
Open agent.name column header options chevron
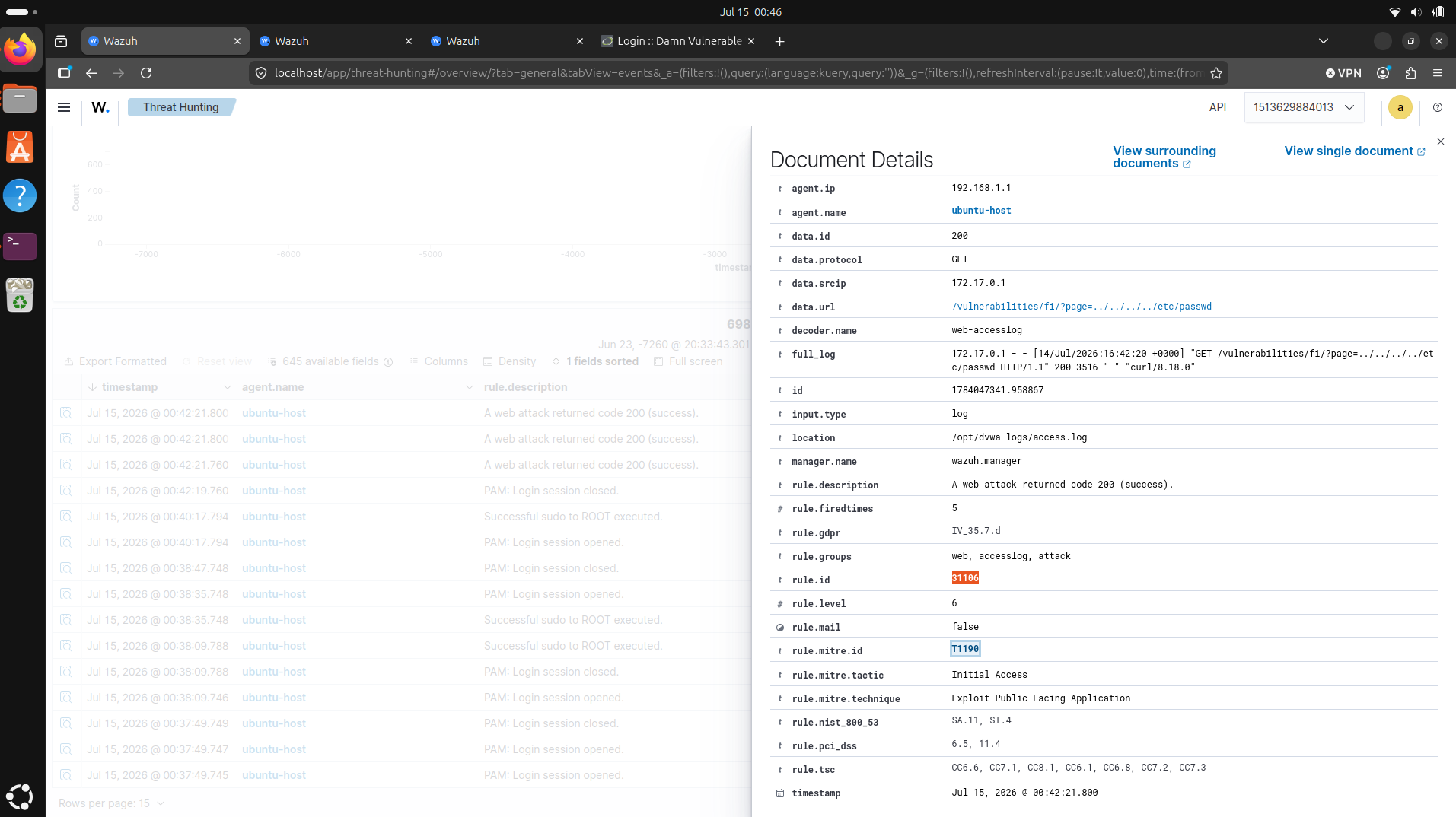pos(469,387)
